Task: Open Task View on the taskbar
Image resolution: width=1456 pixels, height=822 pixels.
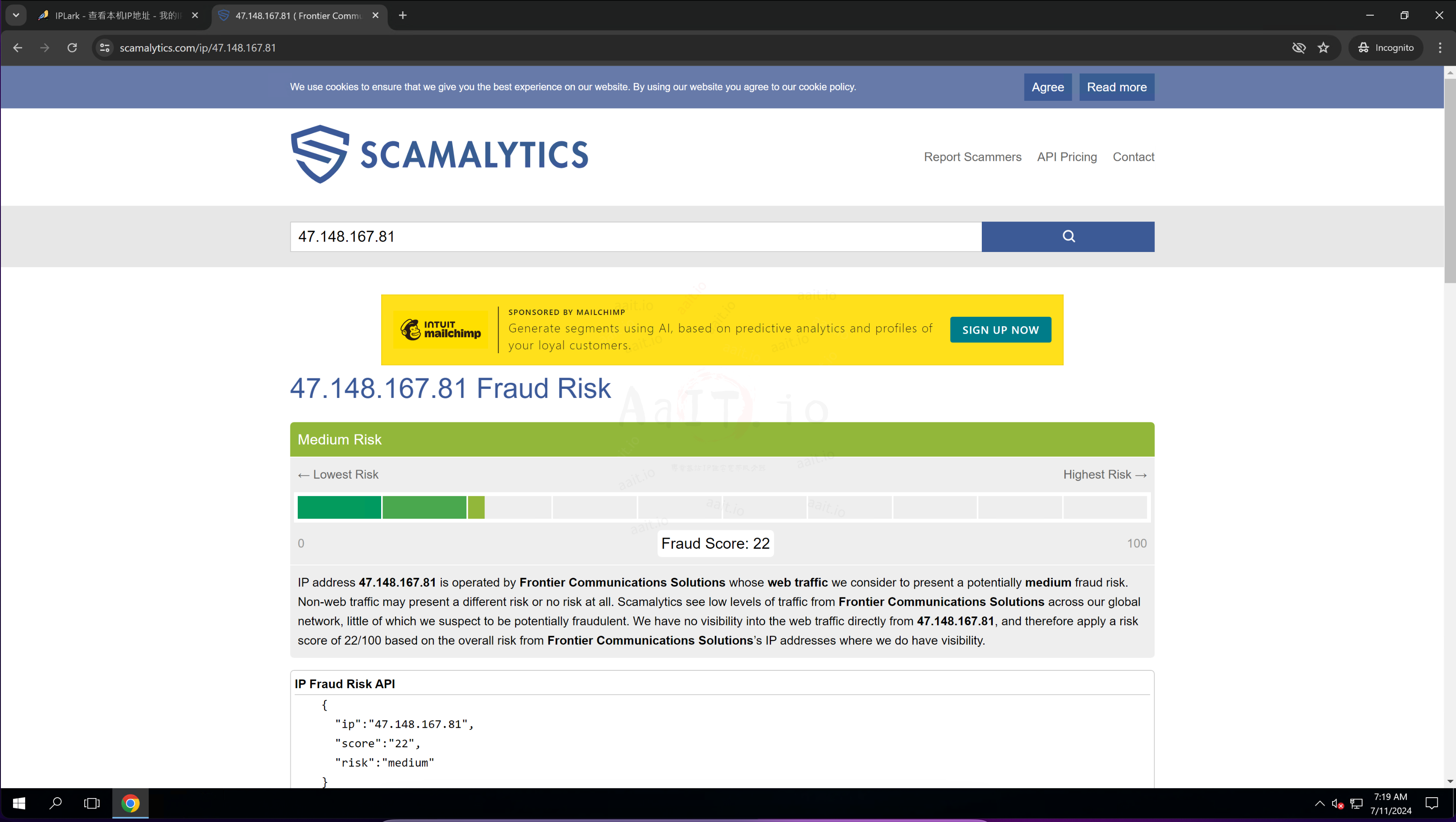Action: 92,803
